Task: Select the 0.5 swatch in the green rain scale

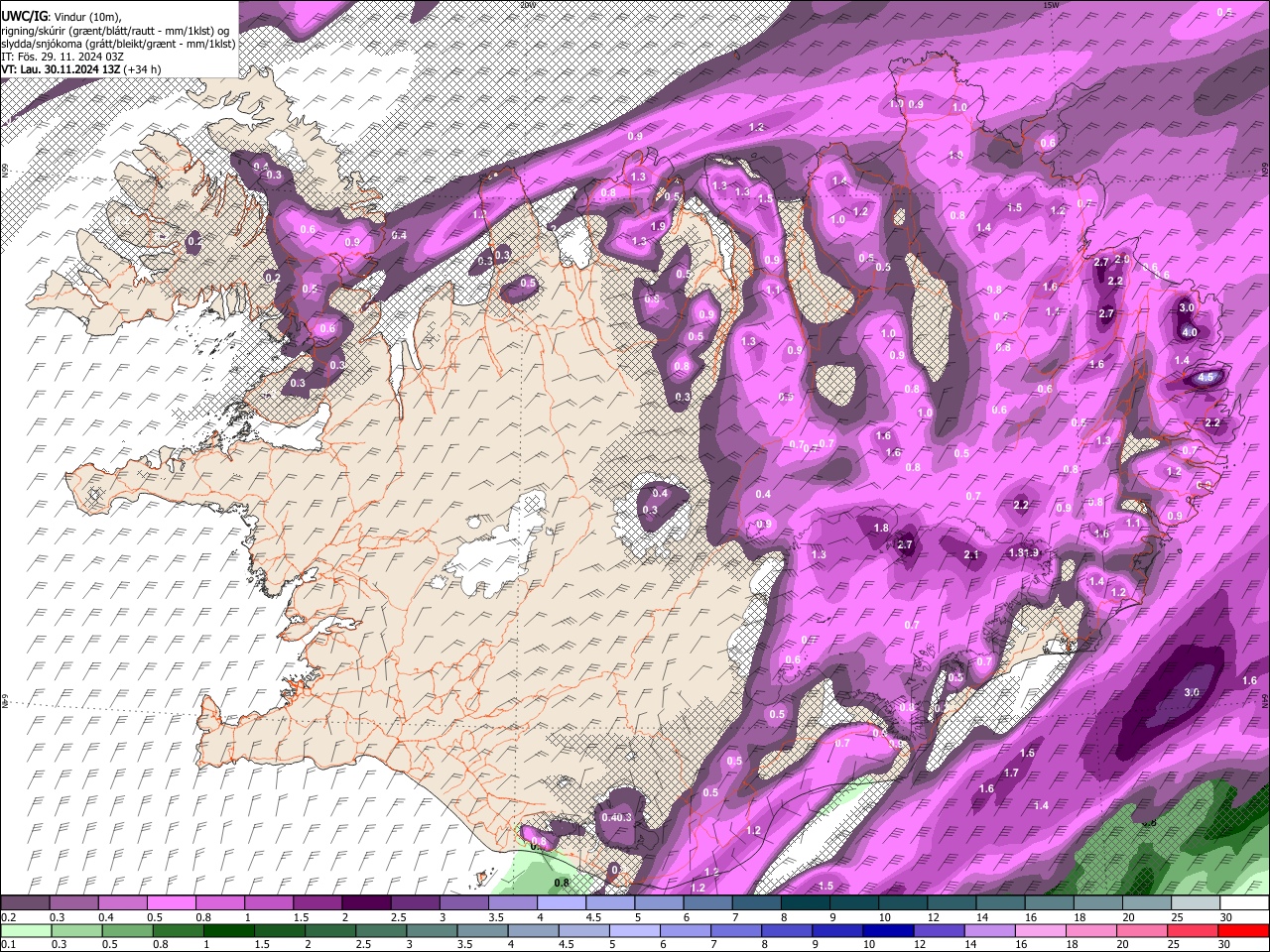Action: pos(127,931)
